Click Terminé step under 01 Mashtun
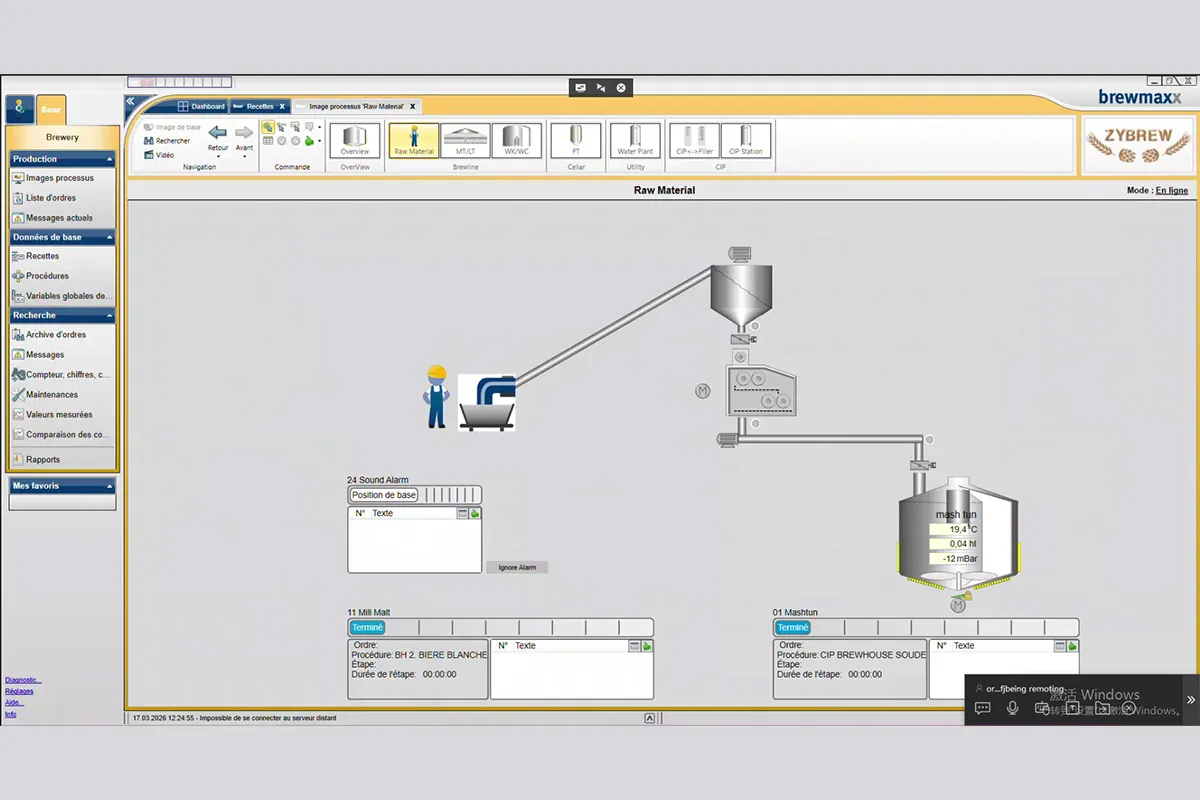The height and width of the screenshot is (800, 1200). [x=793, y=628]
